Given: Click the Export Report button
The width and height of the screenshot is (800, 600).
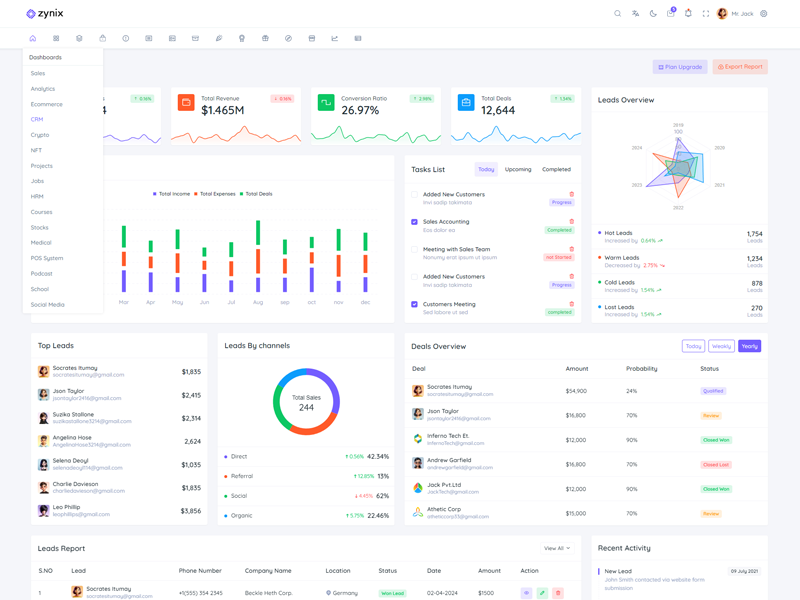Looking at the screenshot, I should [x=740, y=67].
